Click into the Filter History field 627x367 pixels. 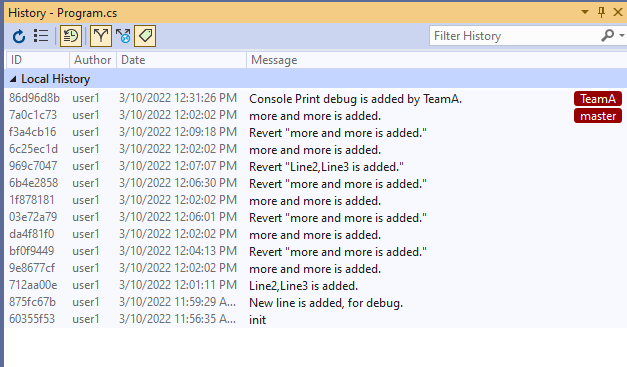coord(516,36)
